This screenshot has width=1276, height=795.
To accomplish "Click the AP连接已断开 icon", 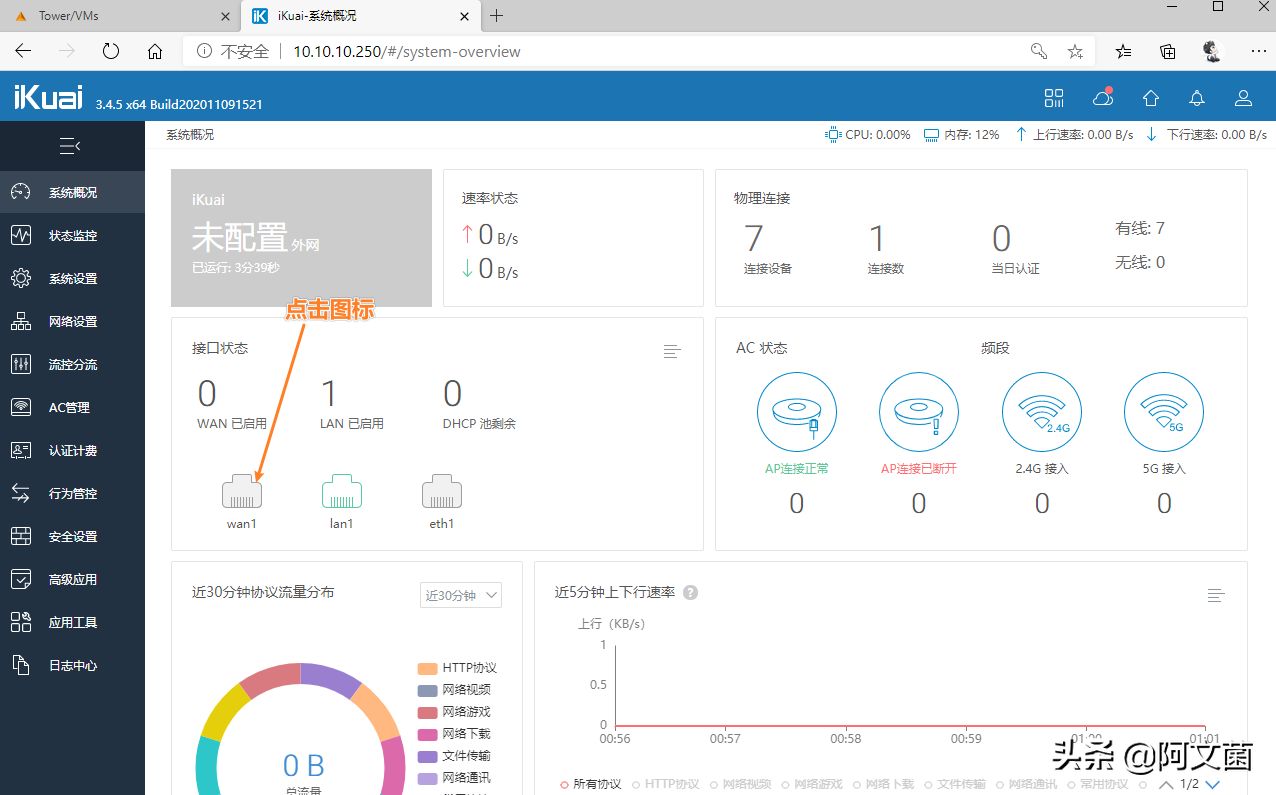I will point(919,412).
